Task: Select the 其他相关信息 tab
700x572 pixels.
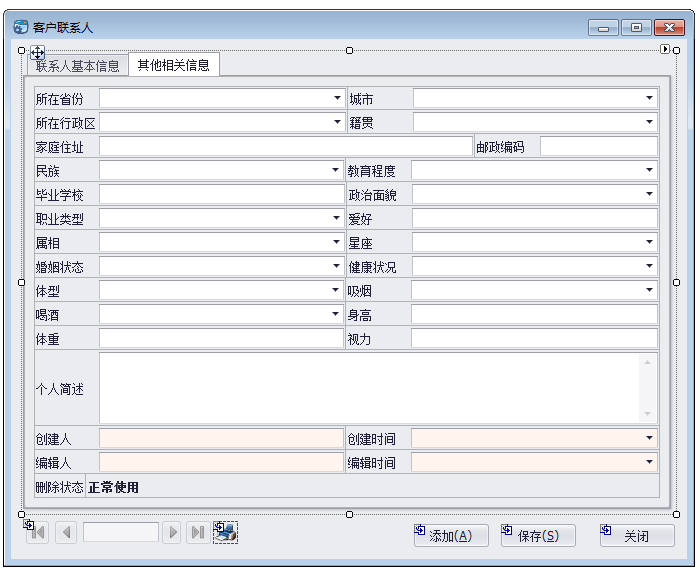Action: pyautogui.click(x=174, y=65)
